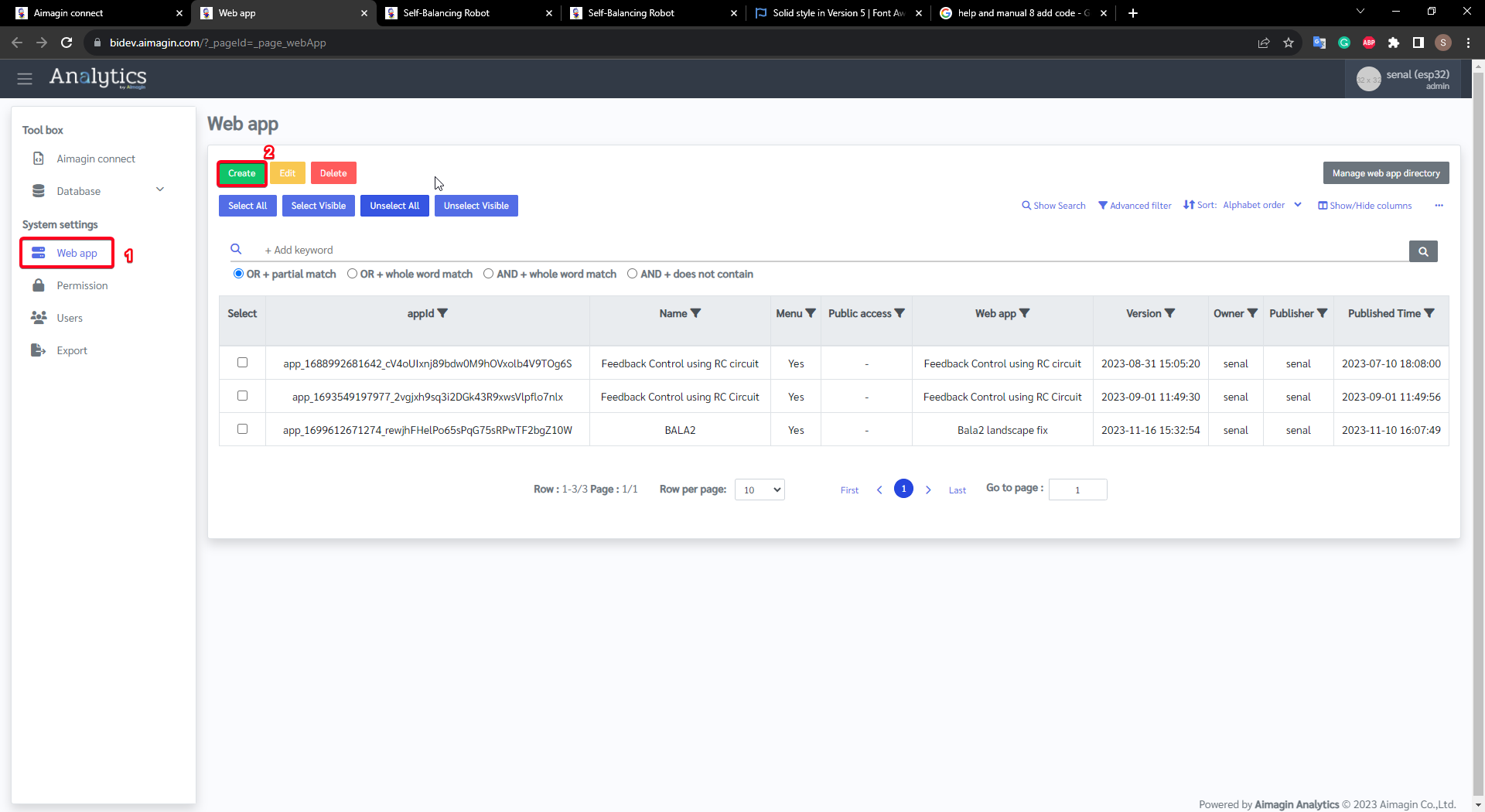
Task: Open the Chrome three-dot menu
Action: click(x=1468, y=43)
